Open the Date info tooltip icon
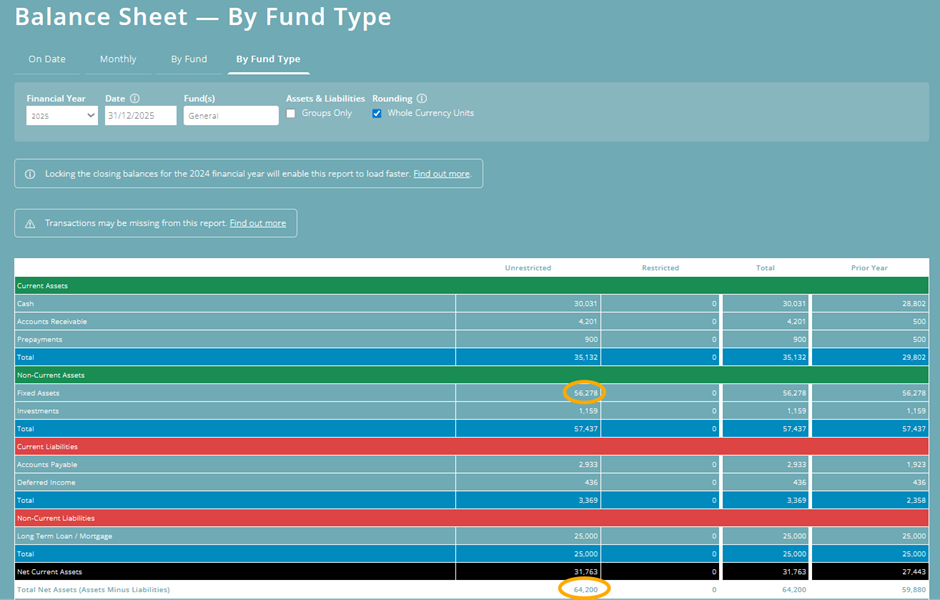The height and width of the screenshot is (600, 940). click(135, 97)
